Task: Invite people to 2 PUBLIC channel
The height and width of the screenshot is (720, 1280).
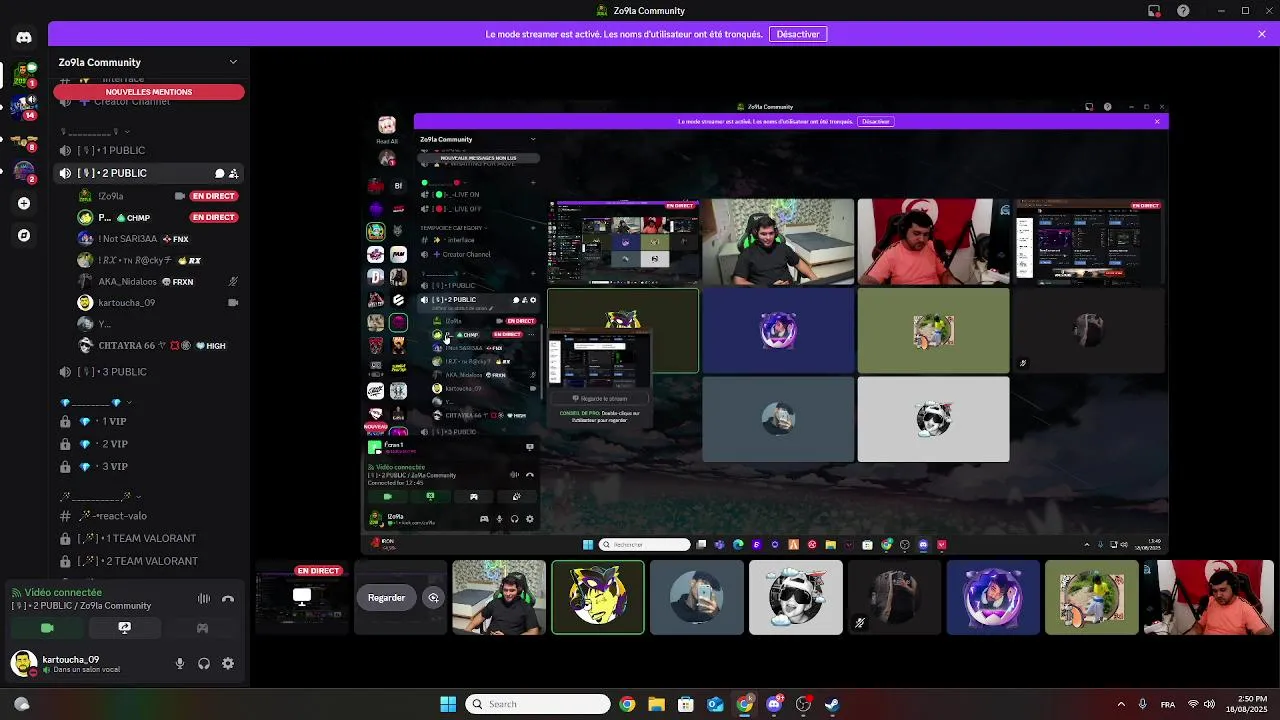Action: 233,173
